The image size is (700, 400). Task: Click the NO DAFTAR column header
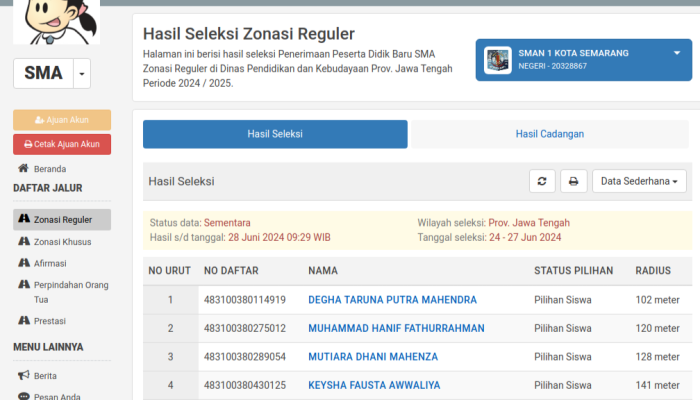click(x=231, y=271)
